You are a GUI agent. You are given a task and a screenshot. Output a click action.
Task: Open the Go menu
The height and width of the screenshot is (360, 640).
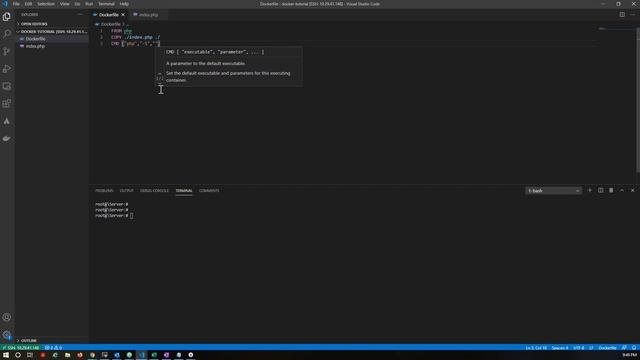point(77,4)
